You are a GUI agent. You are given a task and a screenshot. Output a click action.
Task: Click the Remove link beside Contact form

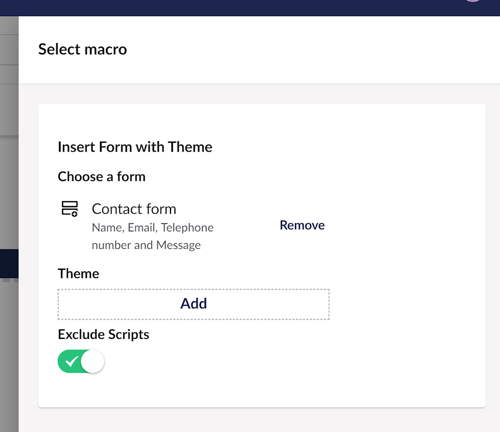tap(302, 225)
